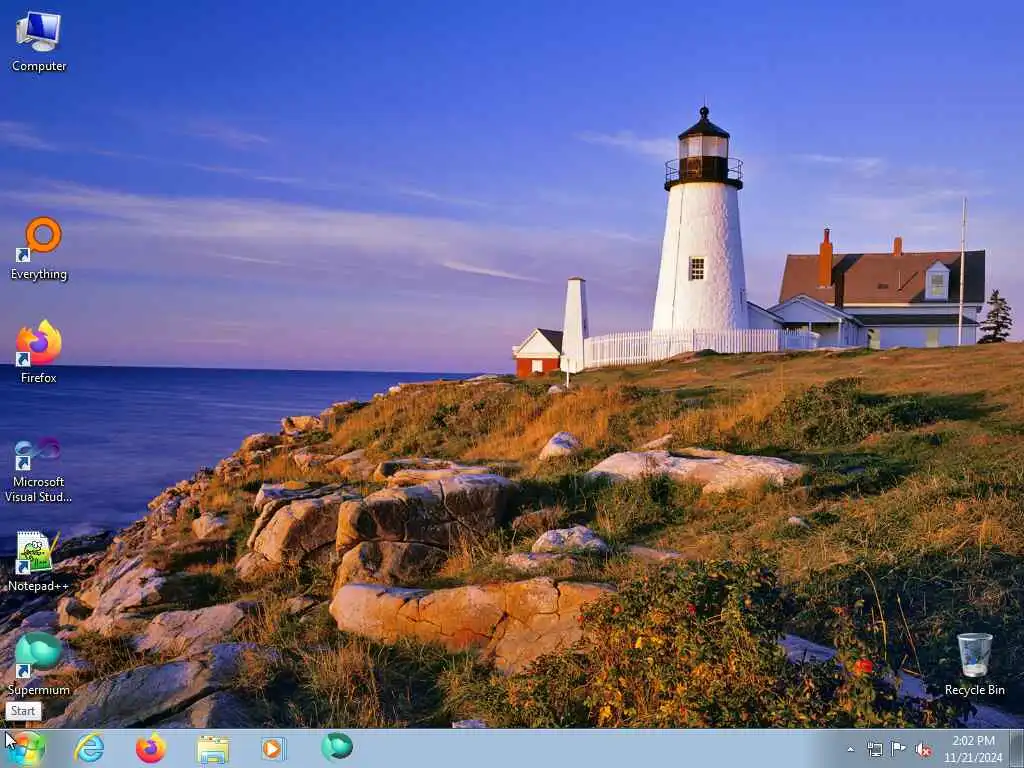Click the 'Computer' label text
The height and width of the screenshot is (768, 1024).
pos(39,66)
